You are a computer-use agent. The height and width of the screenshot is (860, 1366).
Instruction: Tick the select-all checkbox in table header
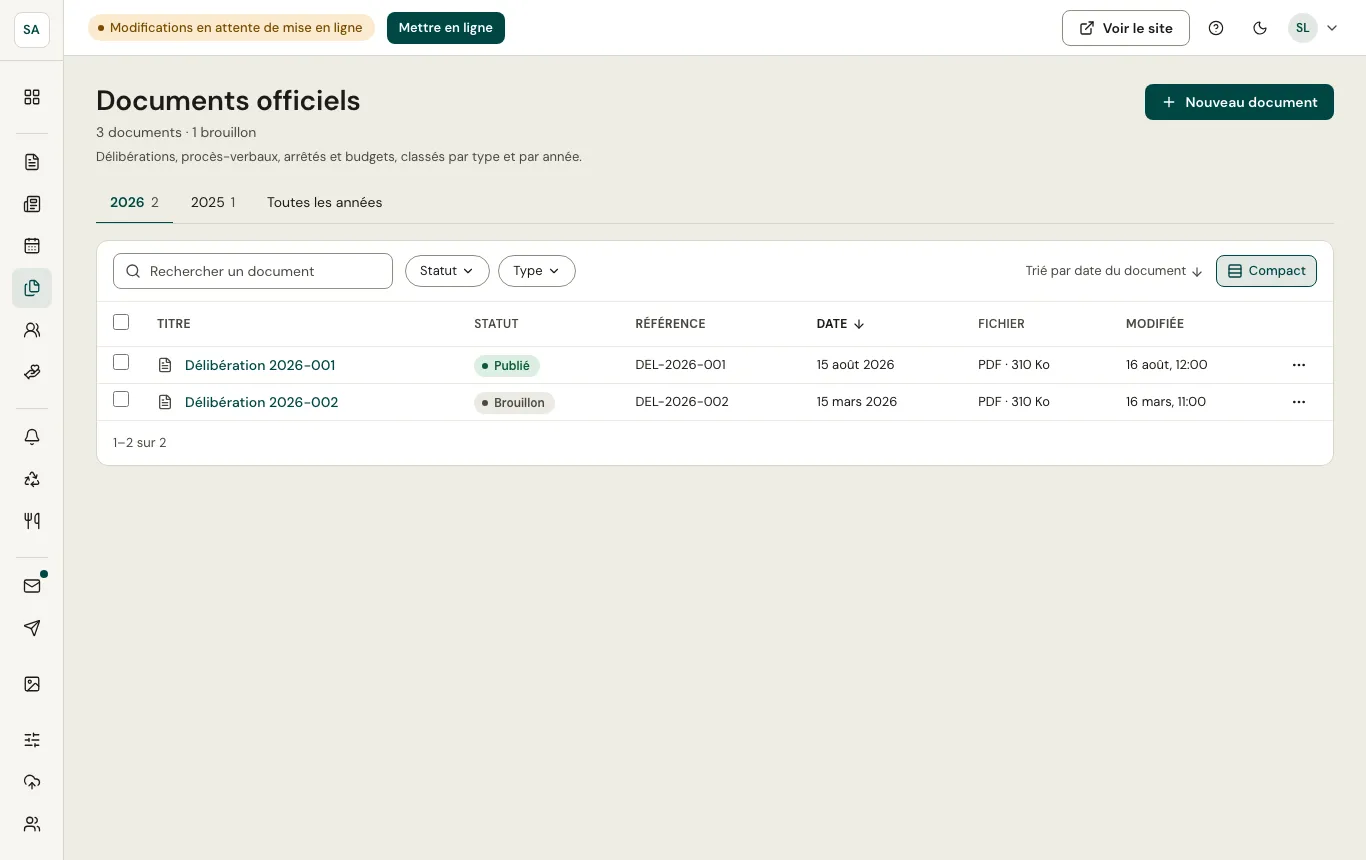click(x=121, y=322)
